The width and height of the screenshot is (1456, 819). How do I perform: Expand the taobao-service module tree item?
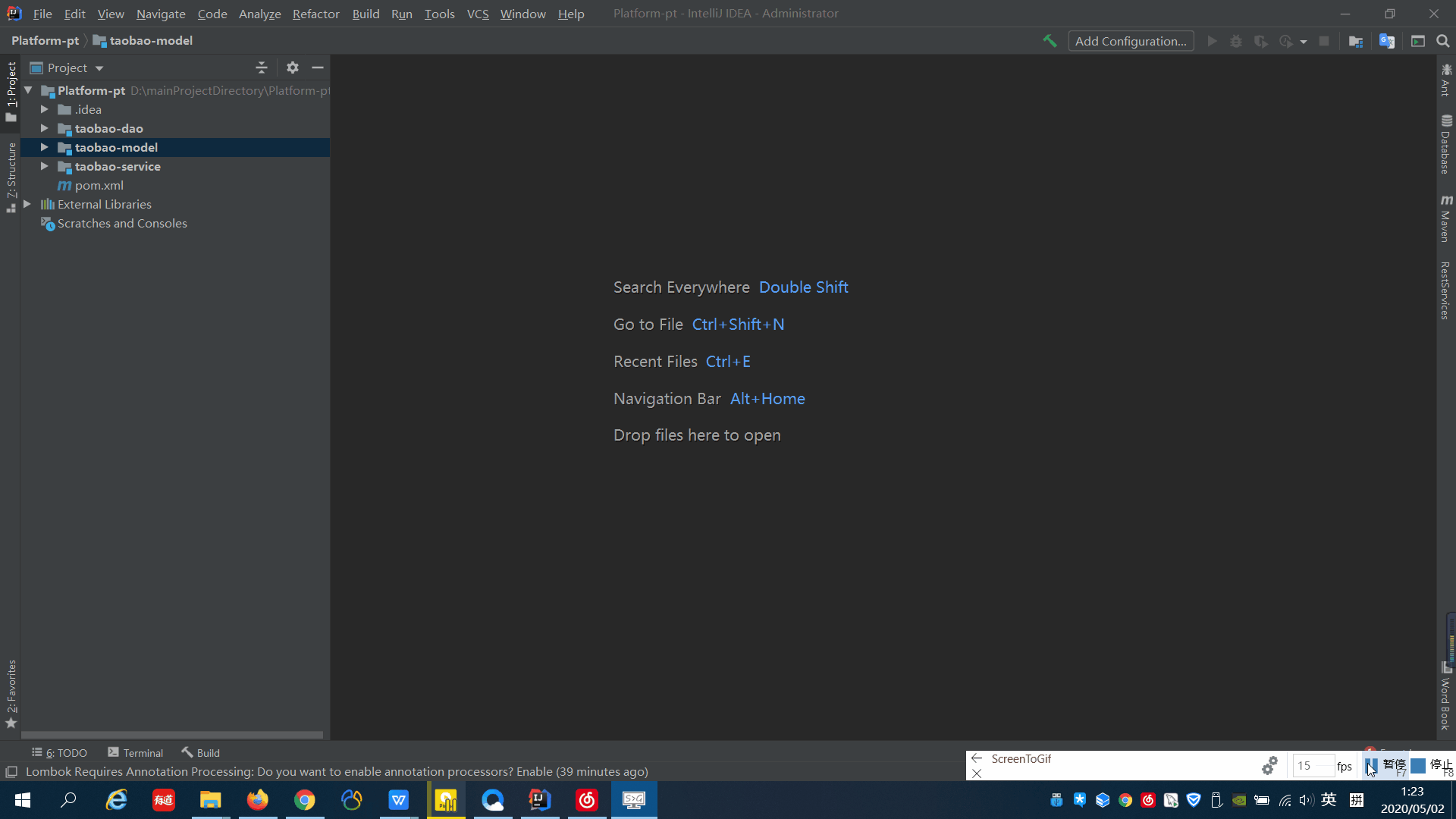(44, 166)
